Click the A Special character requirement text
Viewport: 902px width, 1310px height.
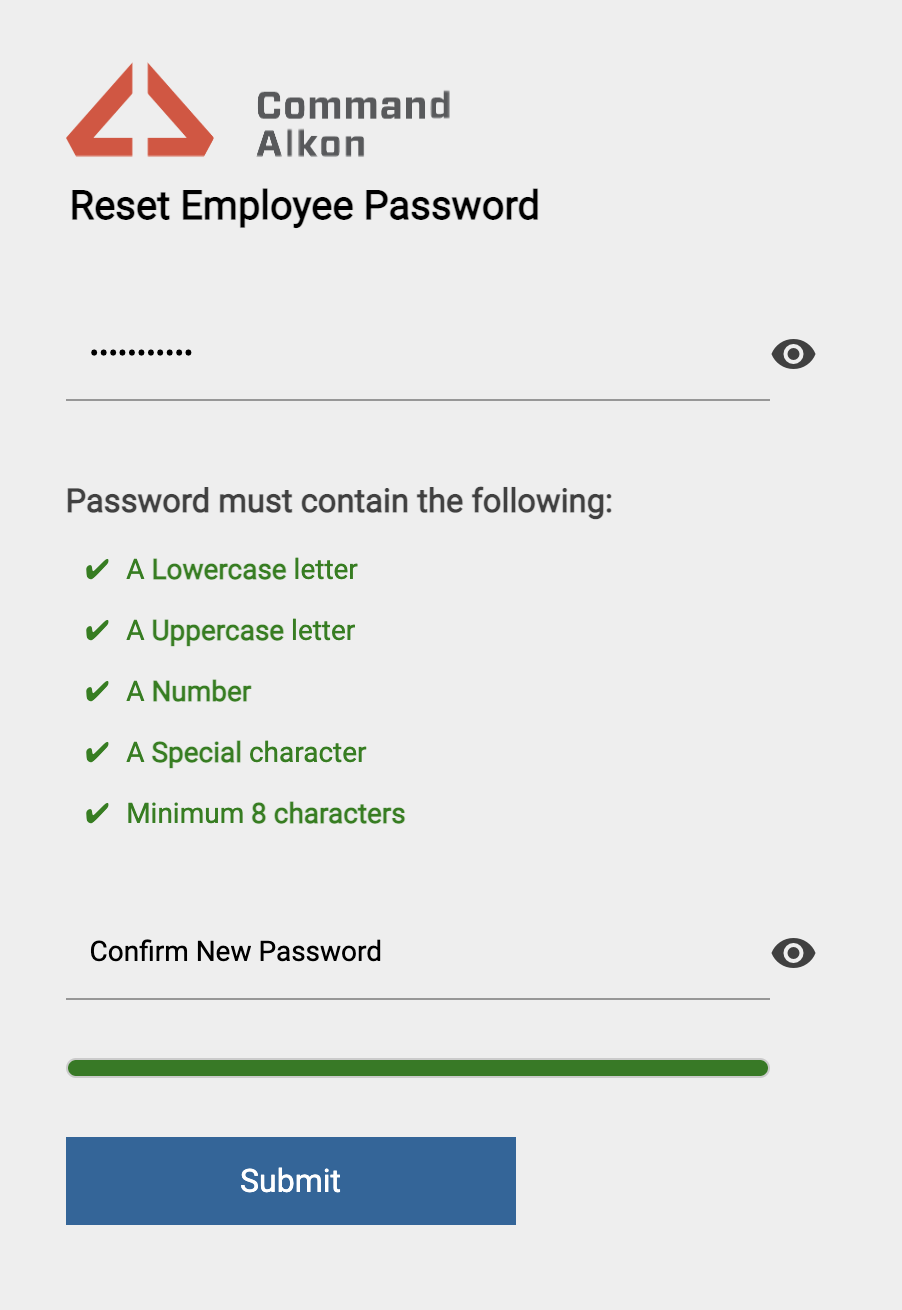pyautogui.click(x=246, y=753)
